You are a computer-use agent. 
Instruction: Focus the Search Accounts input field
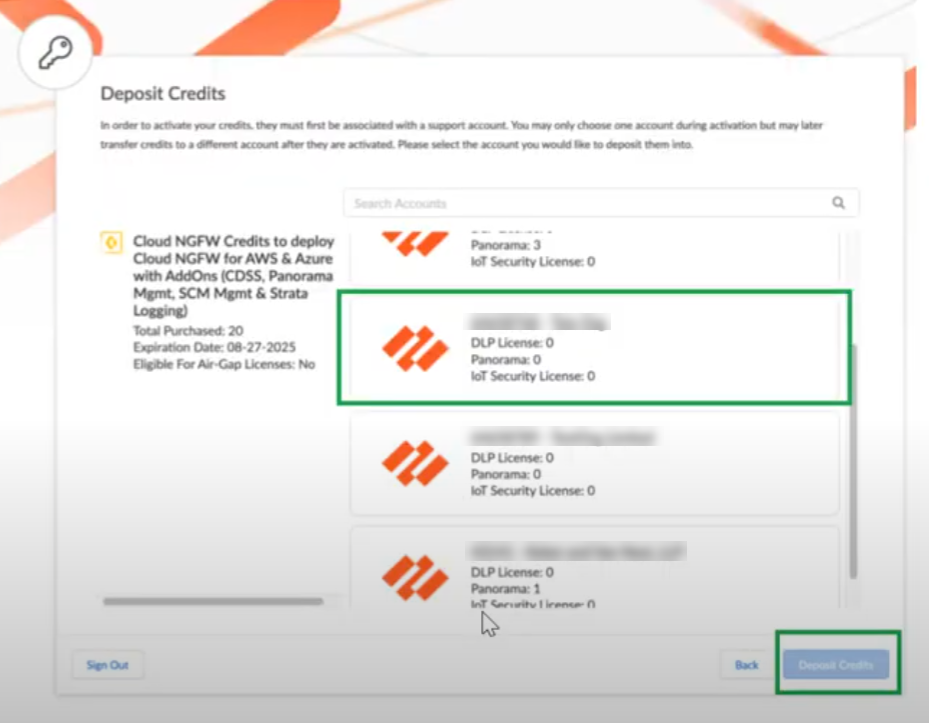[601, 203]
